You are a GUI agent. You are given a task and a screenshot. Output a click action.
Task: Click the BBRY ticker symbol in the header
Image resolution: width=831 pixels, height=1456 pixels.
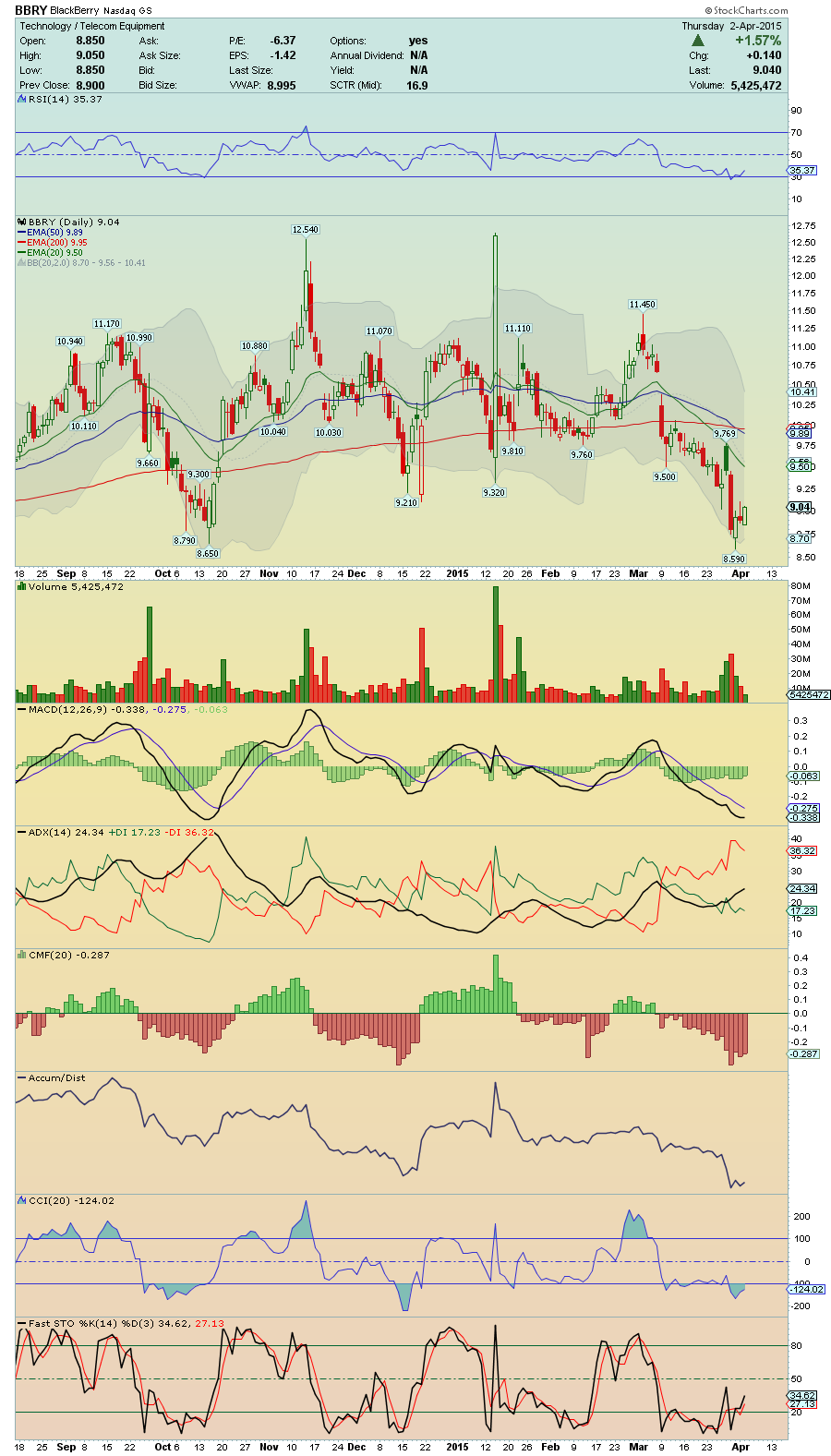[30, 10]
